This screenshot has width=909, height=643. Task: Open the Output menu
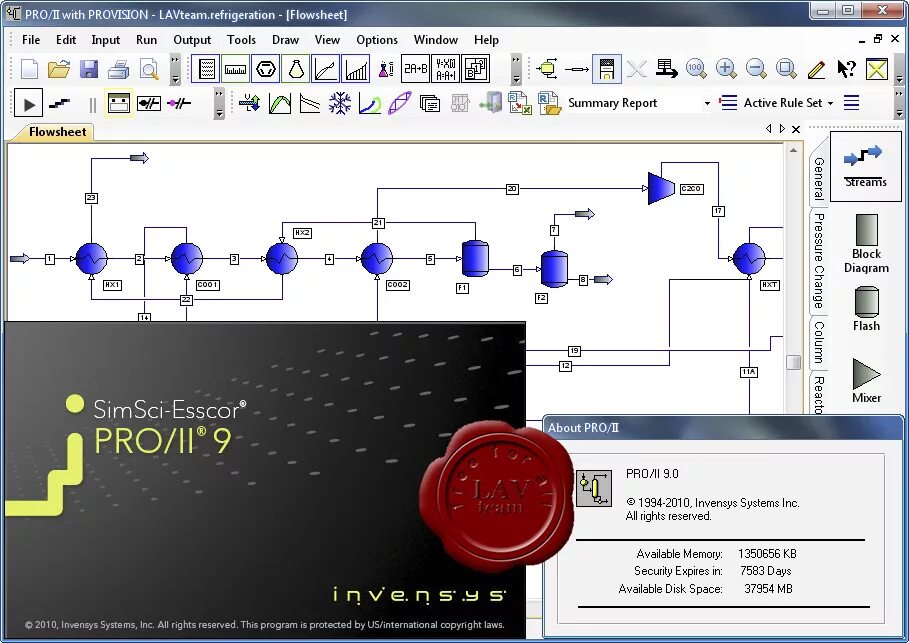[x=192, y=40]
